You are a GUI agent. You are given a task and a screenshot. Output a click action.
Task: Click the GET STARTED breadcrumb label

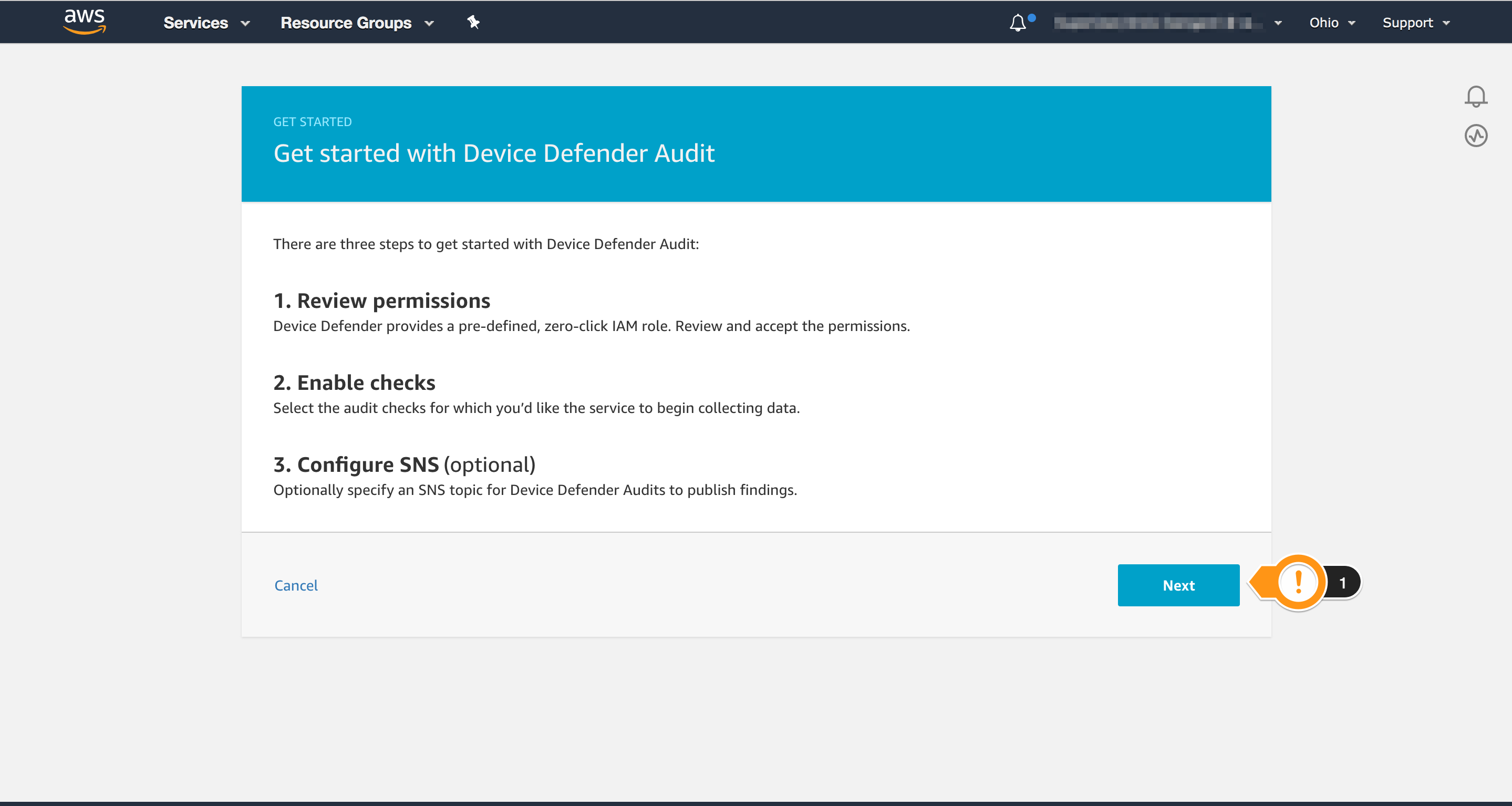point(312,121)
